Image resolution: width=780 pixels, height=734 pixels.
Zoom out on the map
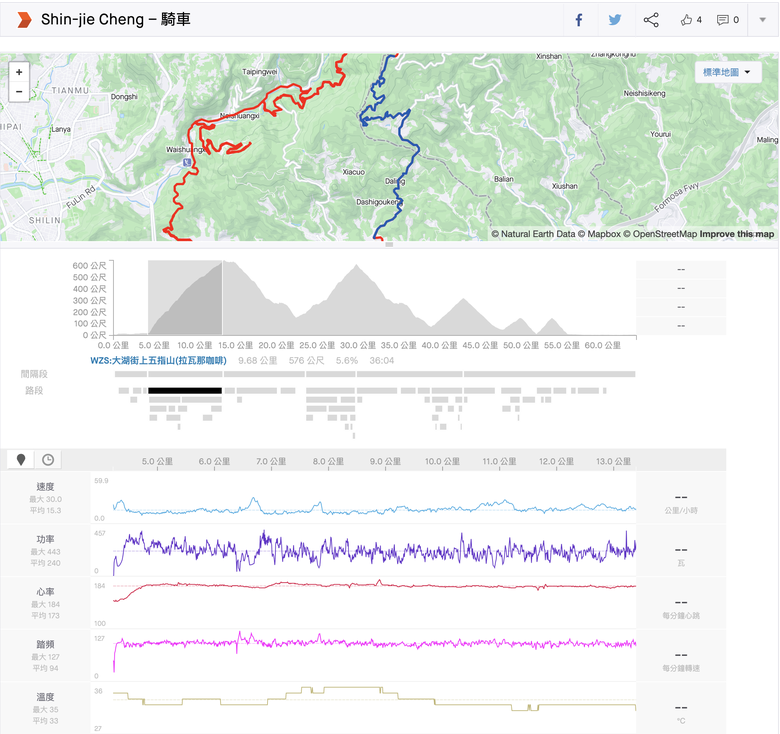[19, 92]
